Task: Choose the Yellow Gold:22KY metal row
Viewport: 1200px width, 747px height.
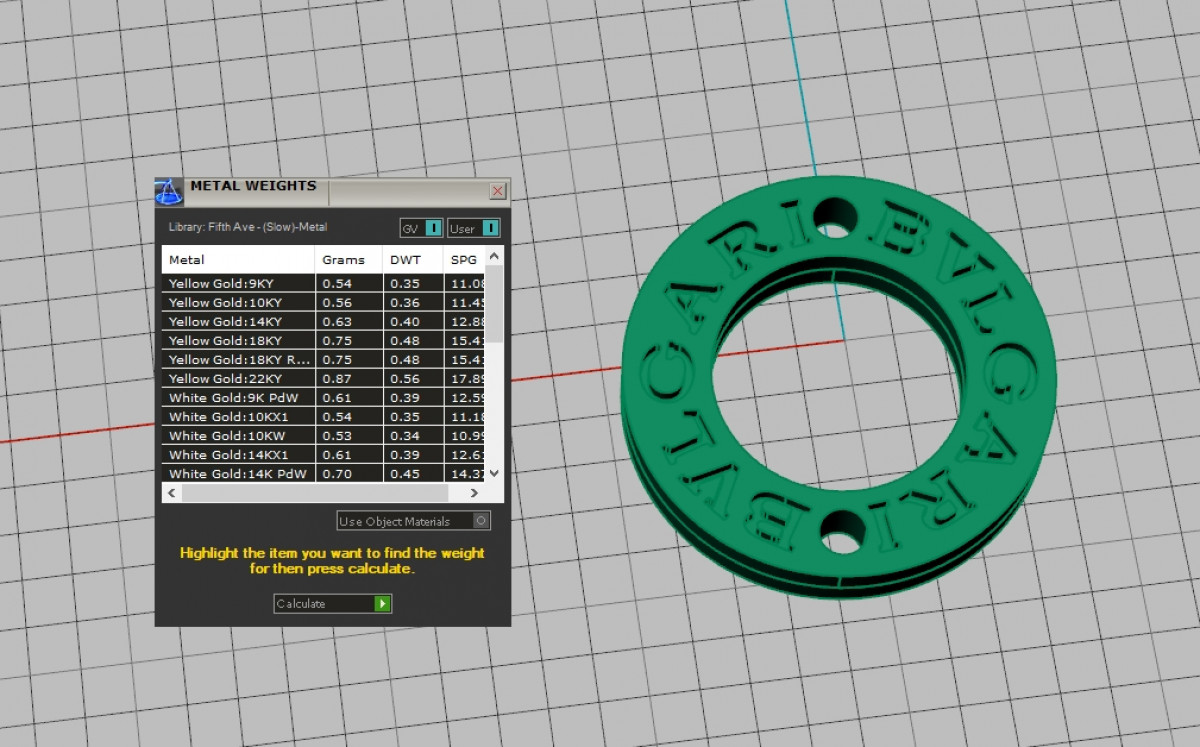Action: (x=237, y=379)
